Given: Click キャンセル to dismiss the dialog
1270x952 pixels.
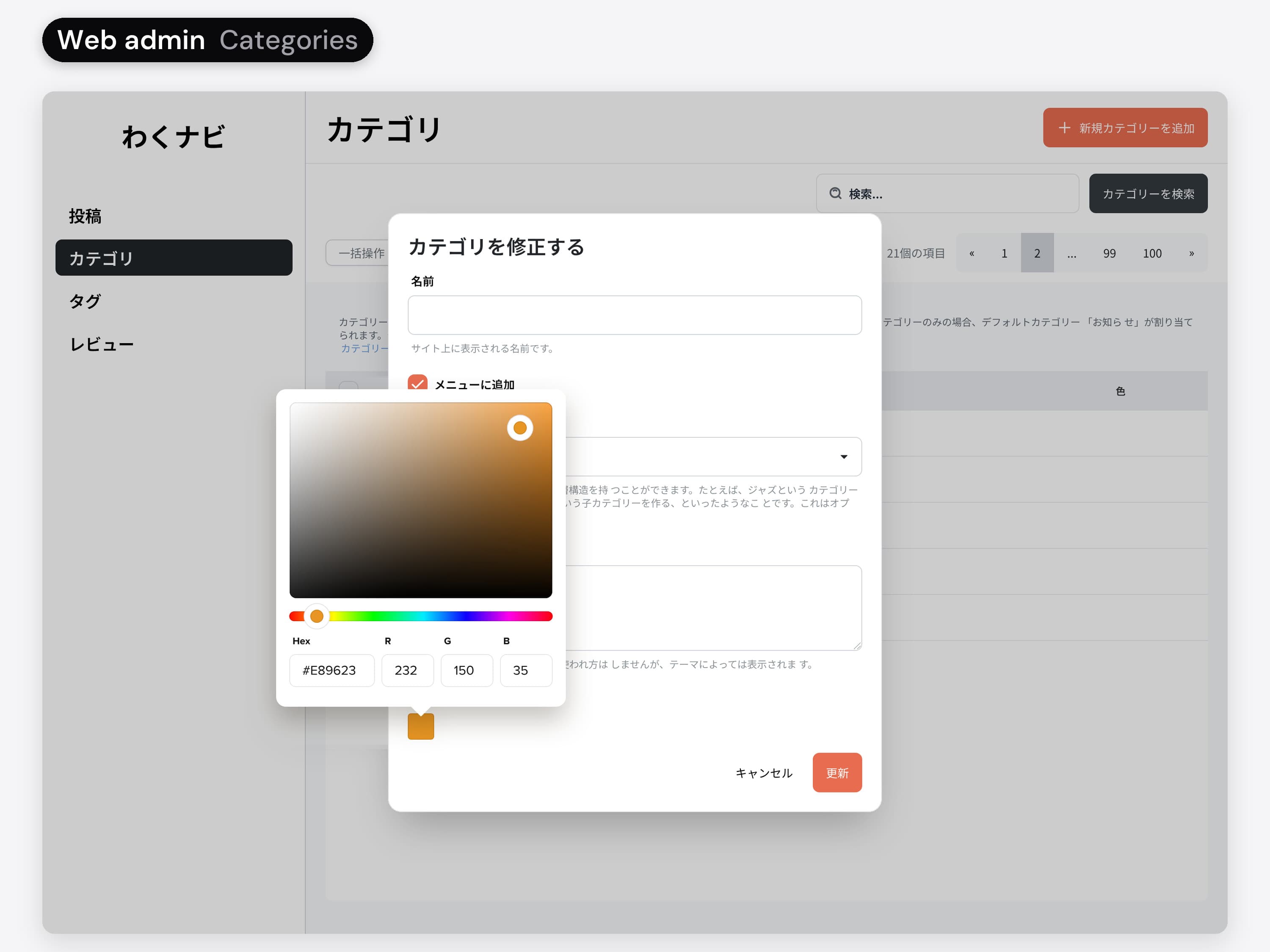Looking at the screenshot, I should 764,773.
